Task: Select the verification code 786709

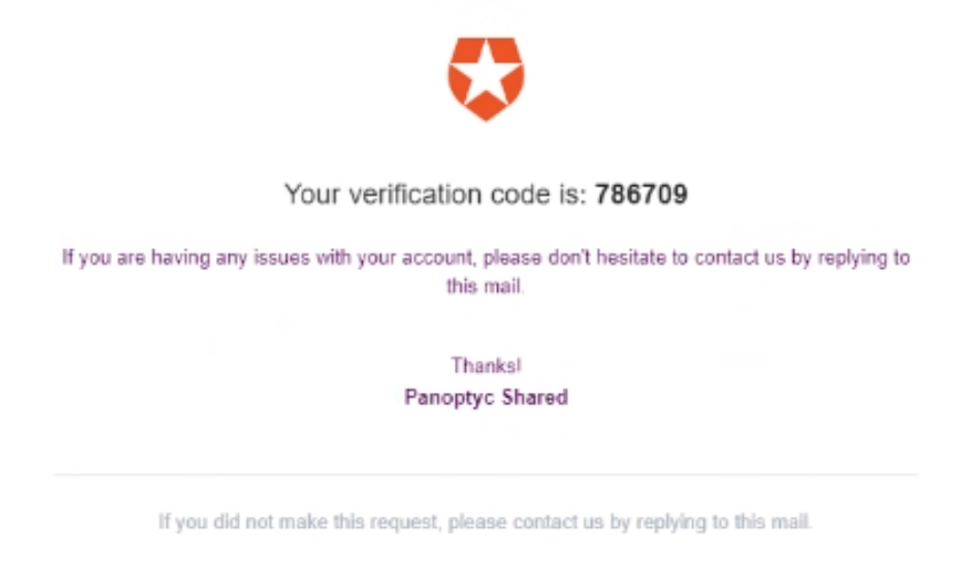Action: click(641, 194)
